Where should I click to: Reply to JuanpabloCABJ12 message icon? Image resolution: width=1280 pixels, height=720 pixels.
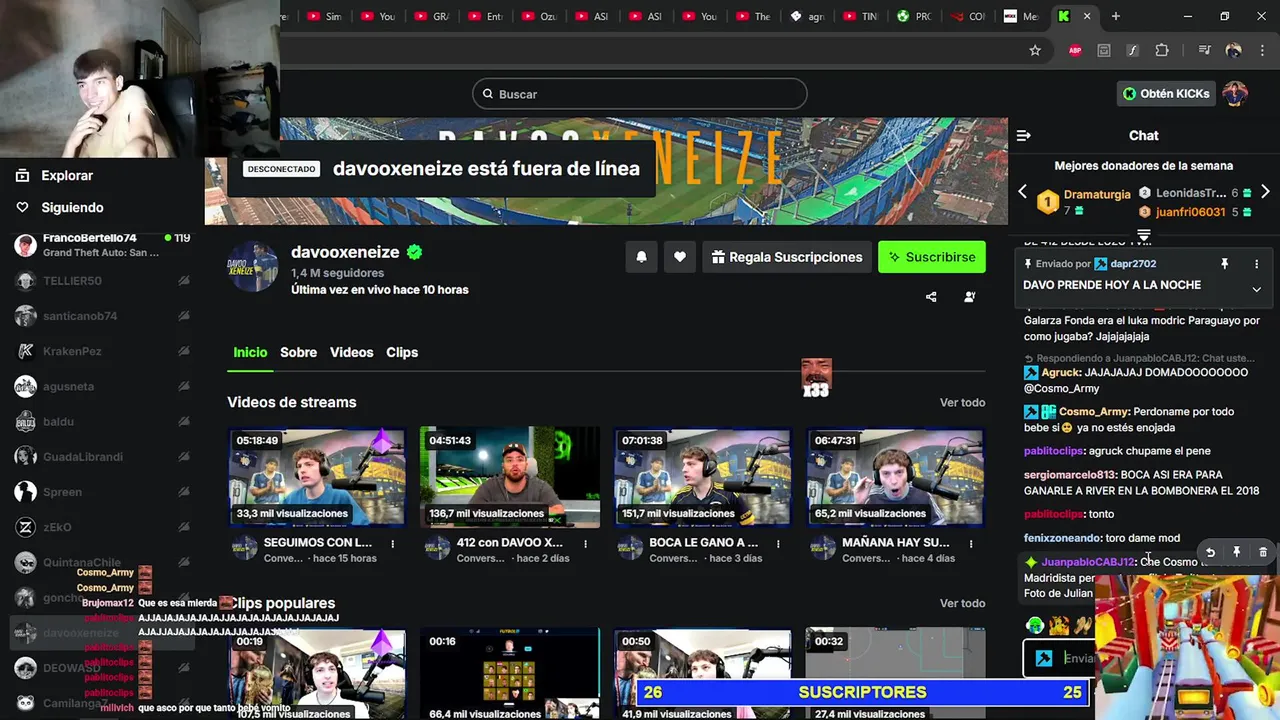pos(1210,552)
